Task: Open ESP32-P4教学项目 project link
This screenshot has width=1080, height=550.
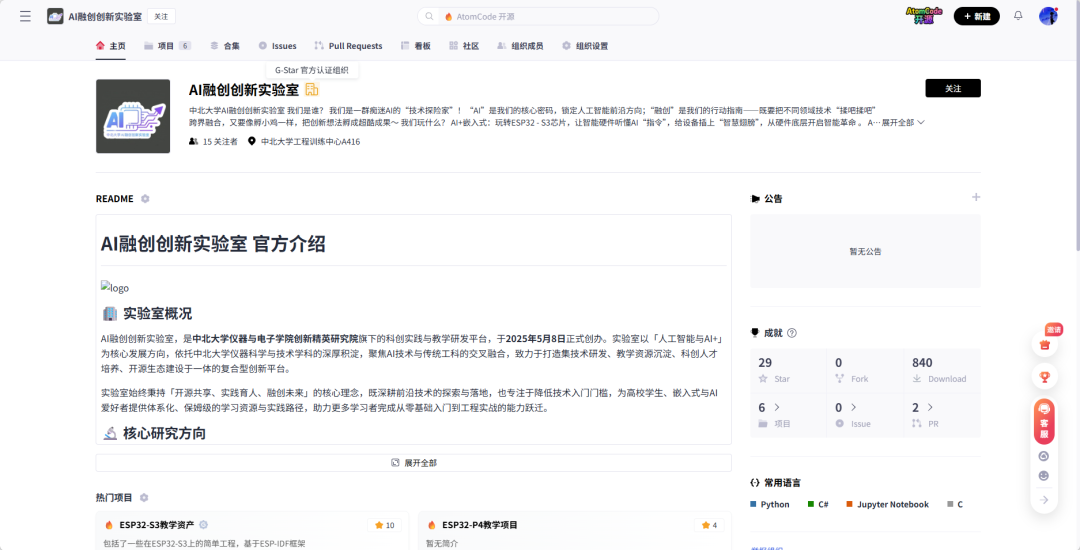Action: point(479,525)
